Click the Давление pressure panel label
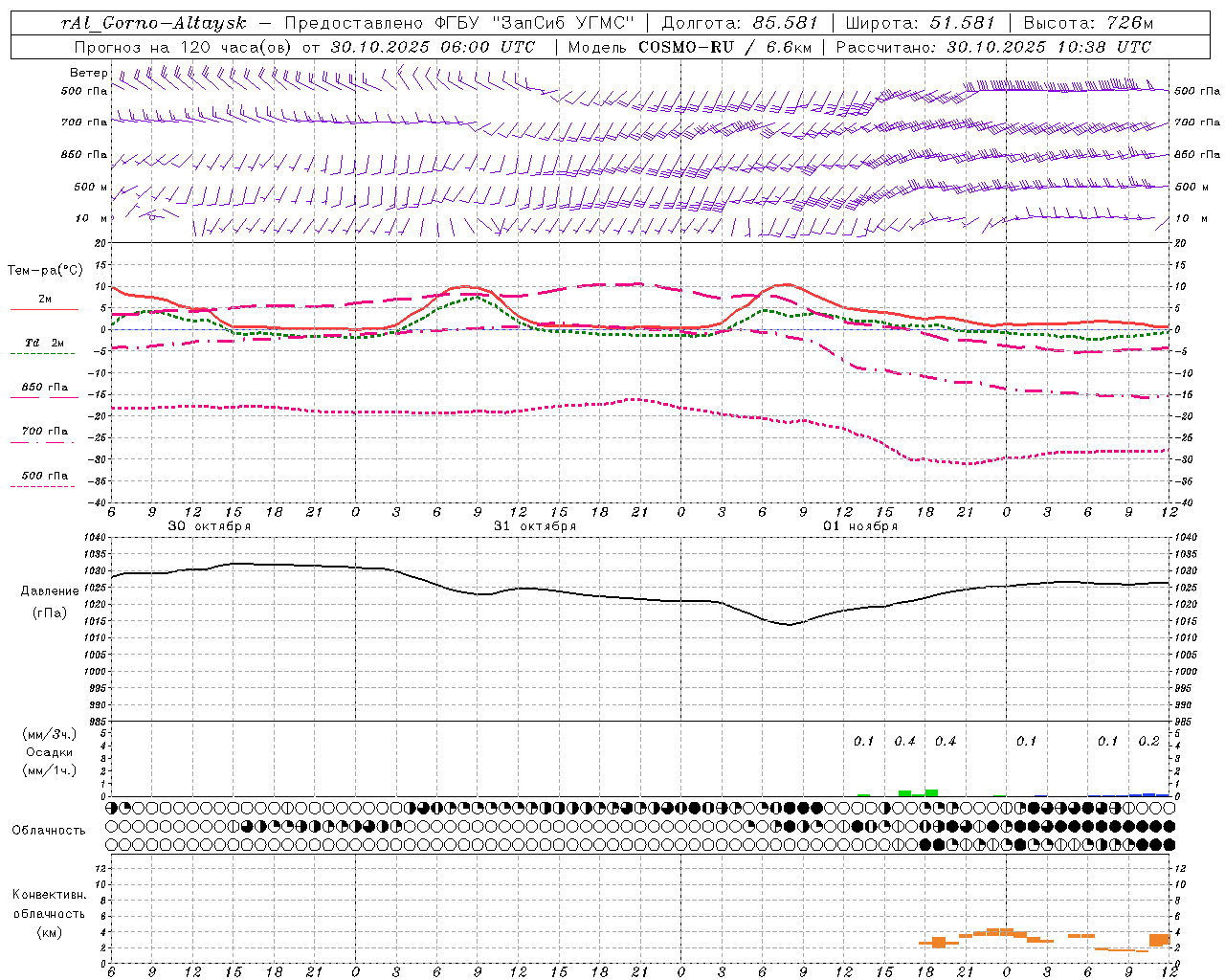Screen dimensions: 1225x980 coord(50,591)
